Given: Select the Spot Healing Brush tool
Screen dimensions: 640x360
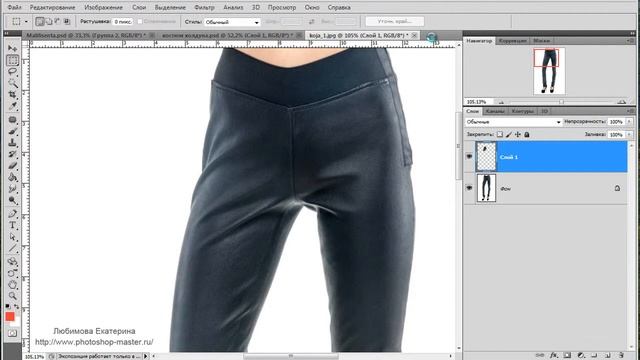Looking at the screenshot, I should [12, 120].
